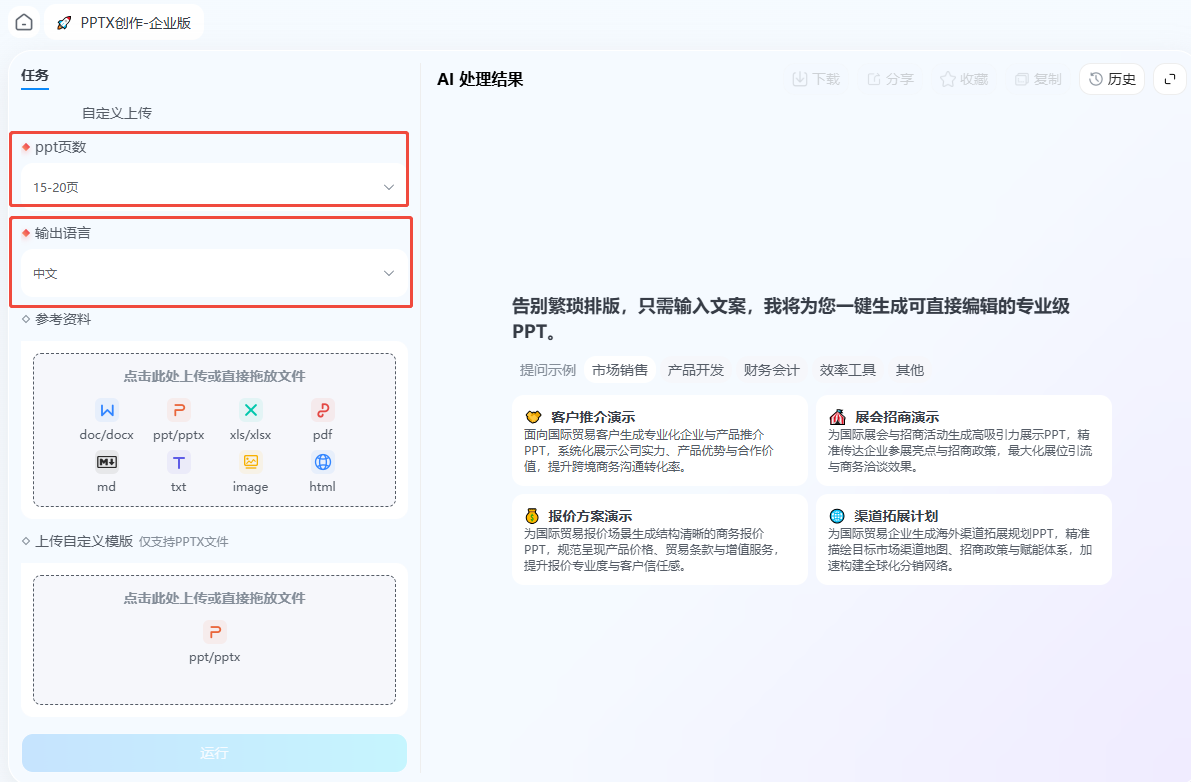
Task: Switch to the 财务会计 tab
Action: (772, 370)
